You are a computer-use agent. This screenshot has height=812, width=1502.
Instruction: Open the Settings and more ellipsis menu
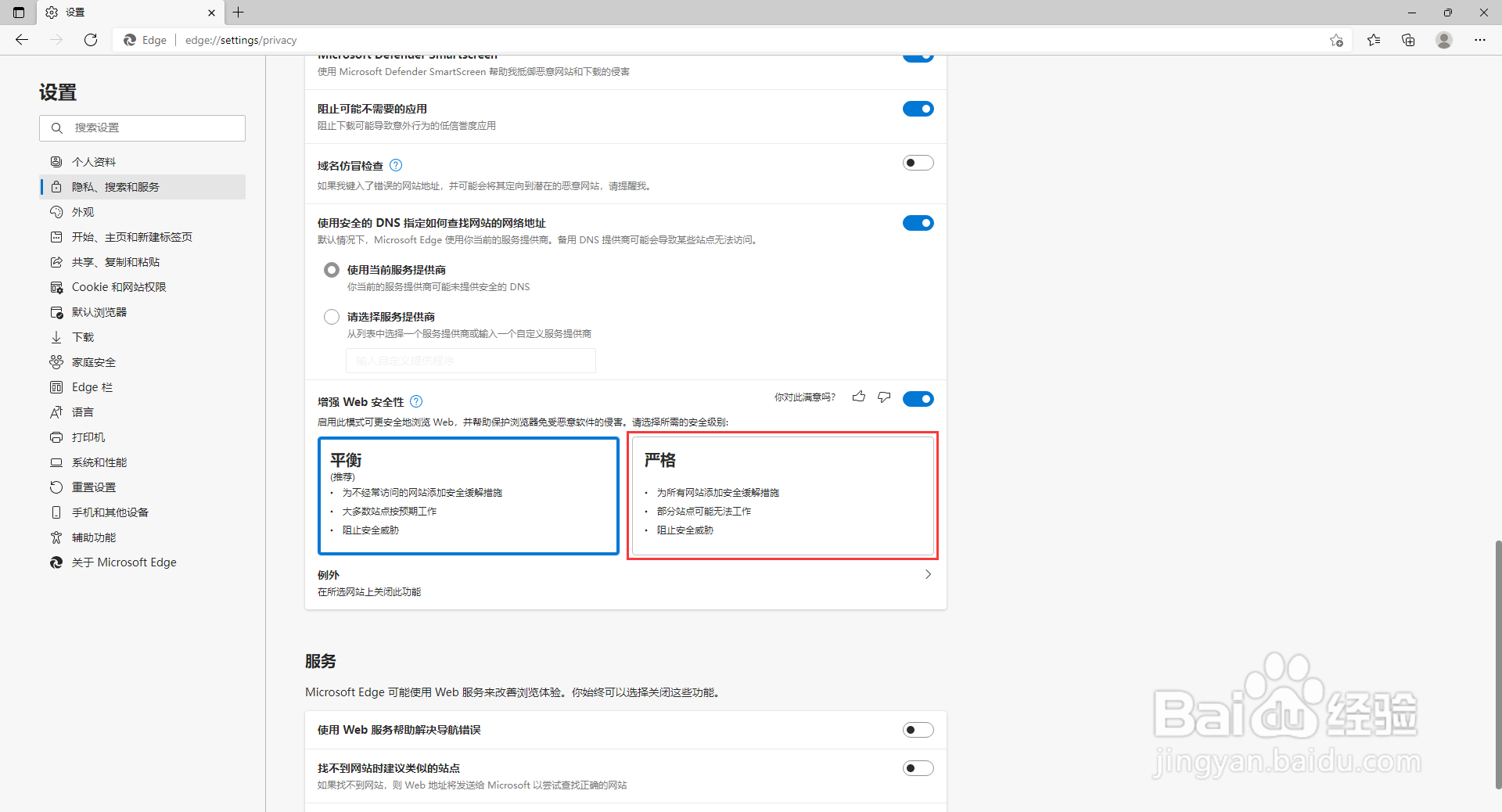[x=1480, y=40]
